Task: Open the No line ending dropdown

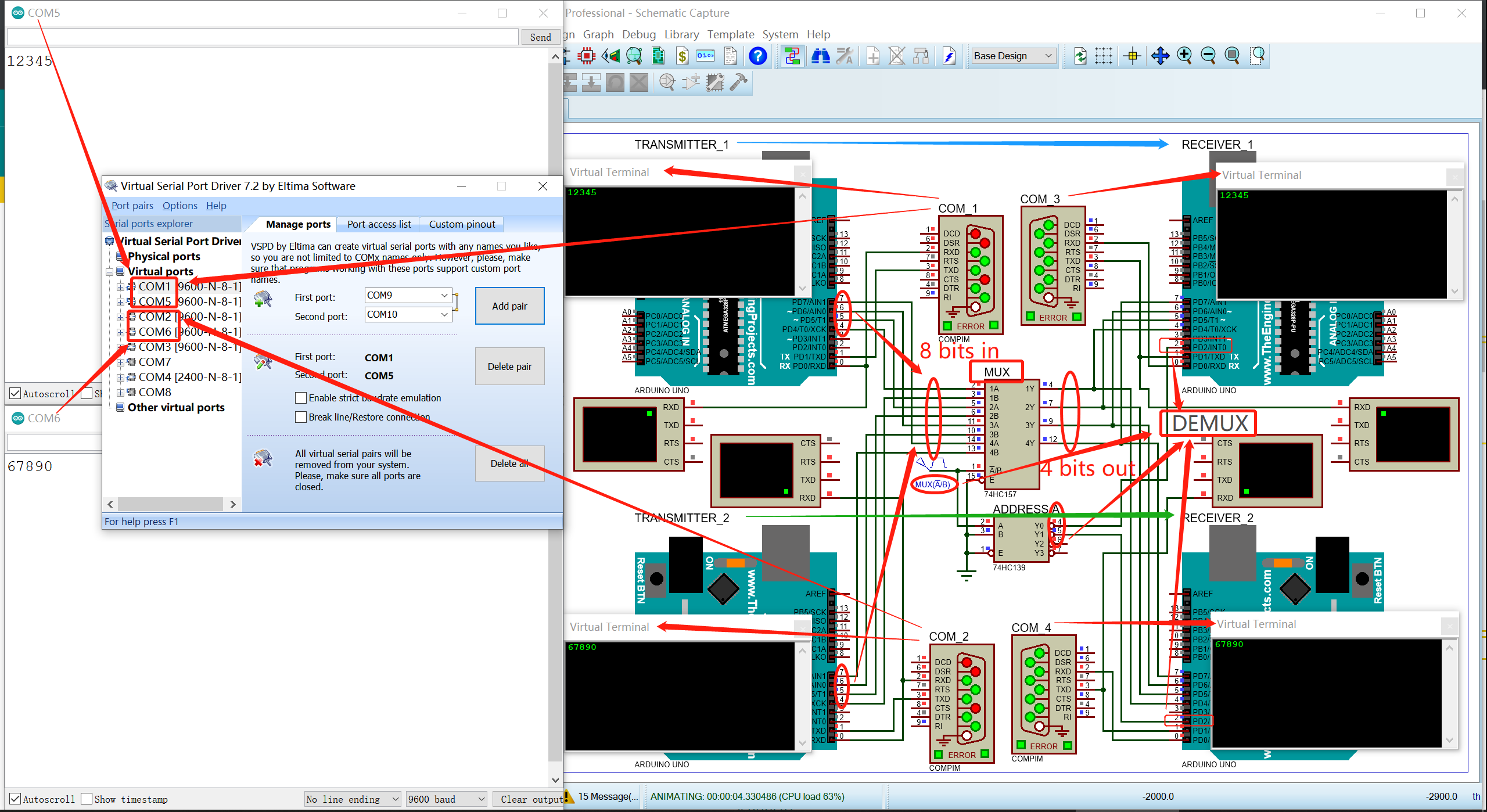Action: point(353,799)
